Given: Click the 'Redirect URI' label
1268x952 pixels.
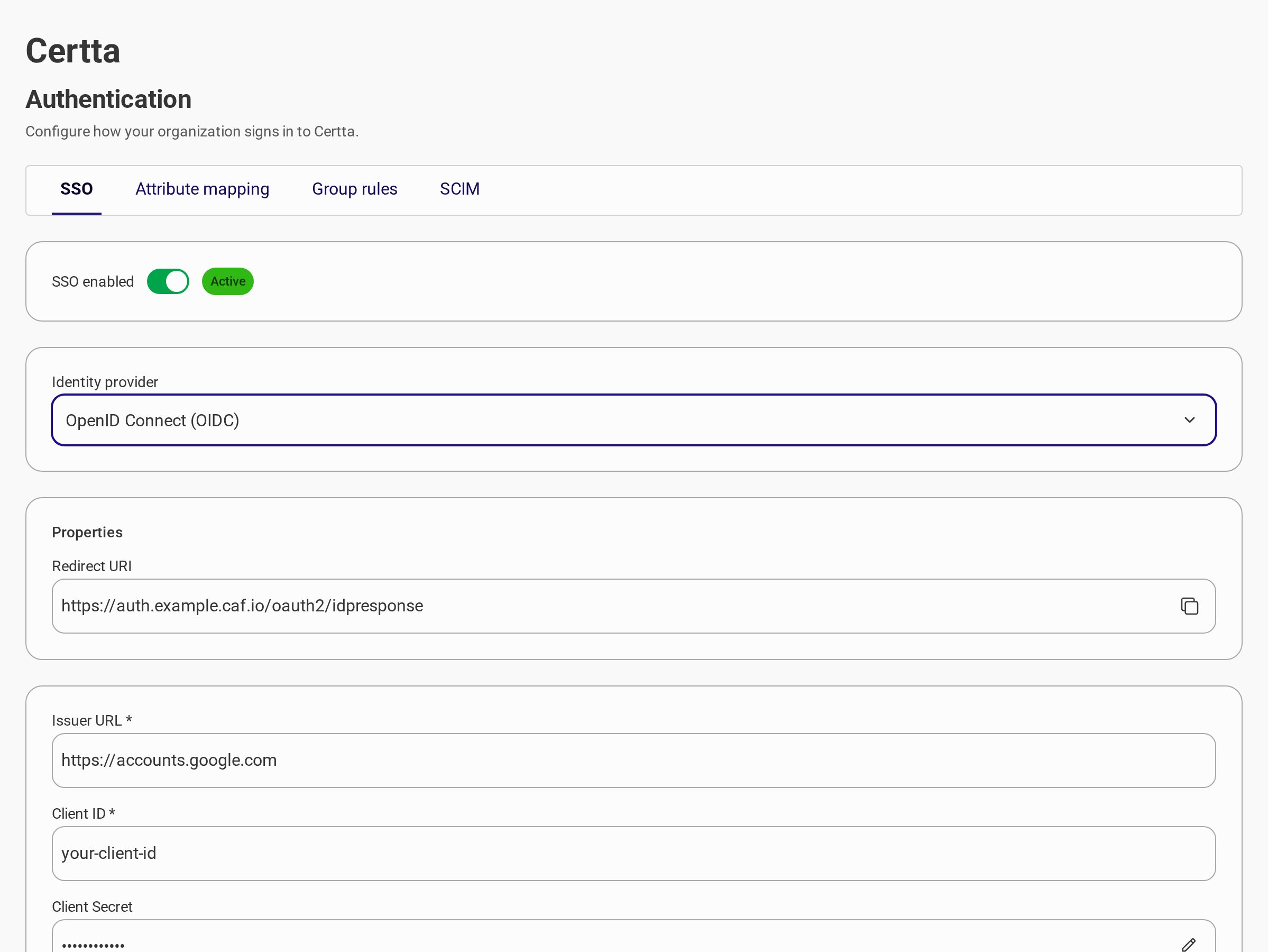Looking at the screenshot, I should tap(91, 566).
